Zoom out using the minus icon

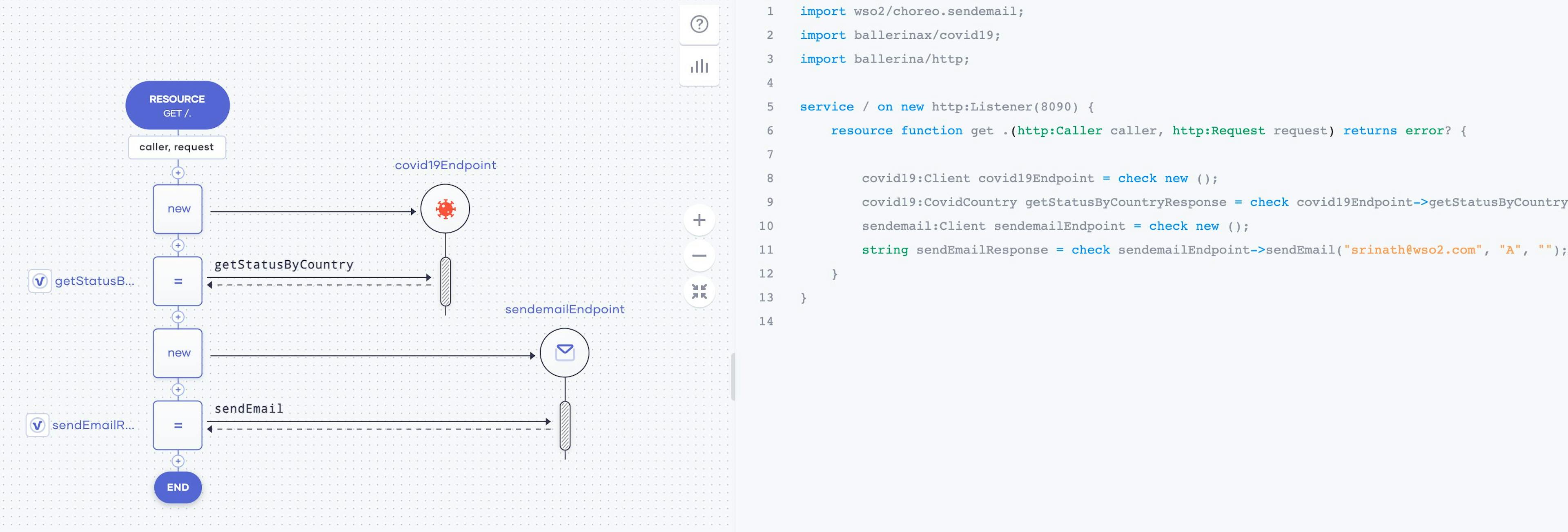(x=698, y=255)
